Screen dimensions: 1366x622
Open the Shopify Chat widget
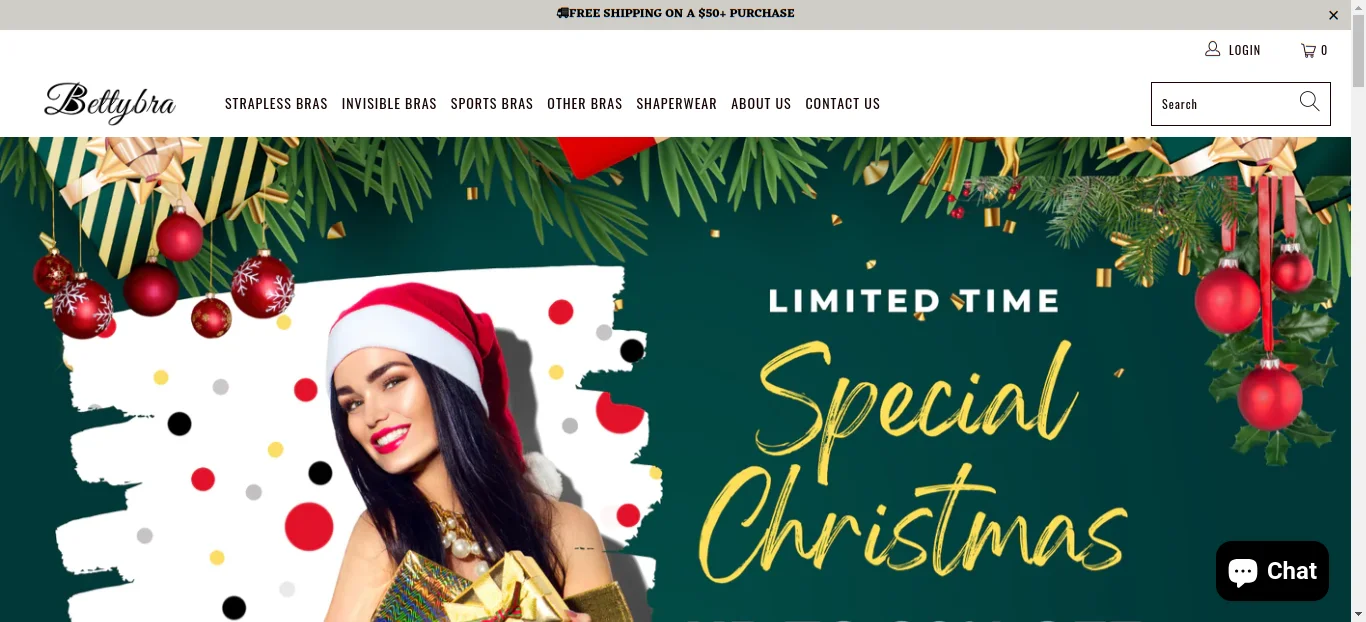pyautogui.click(x=1272, y=571)
